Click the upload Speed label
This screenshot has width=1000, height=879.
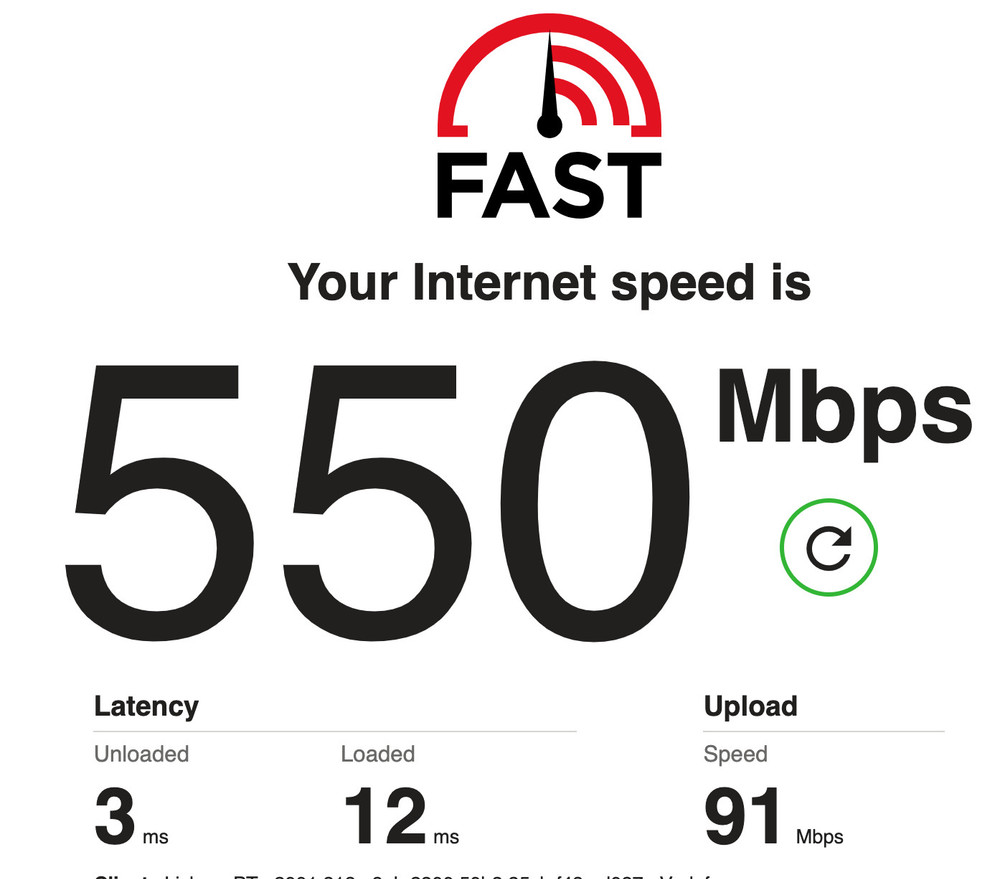[735, 754]
